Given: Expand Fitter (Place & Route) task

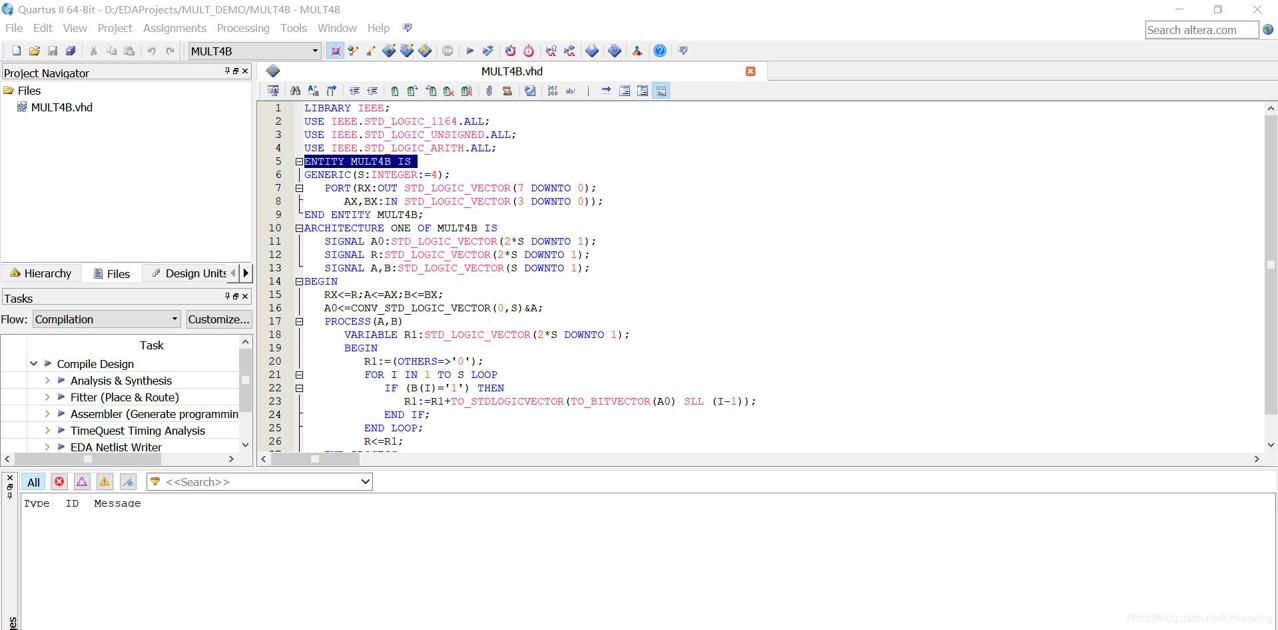Looking at the screenshot, I should (x=47, y=397).
